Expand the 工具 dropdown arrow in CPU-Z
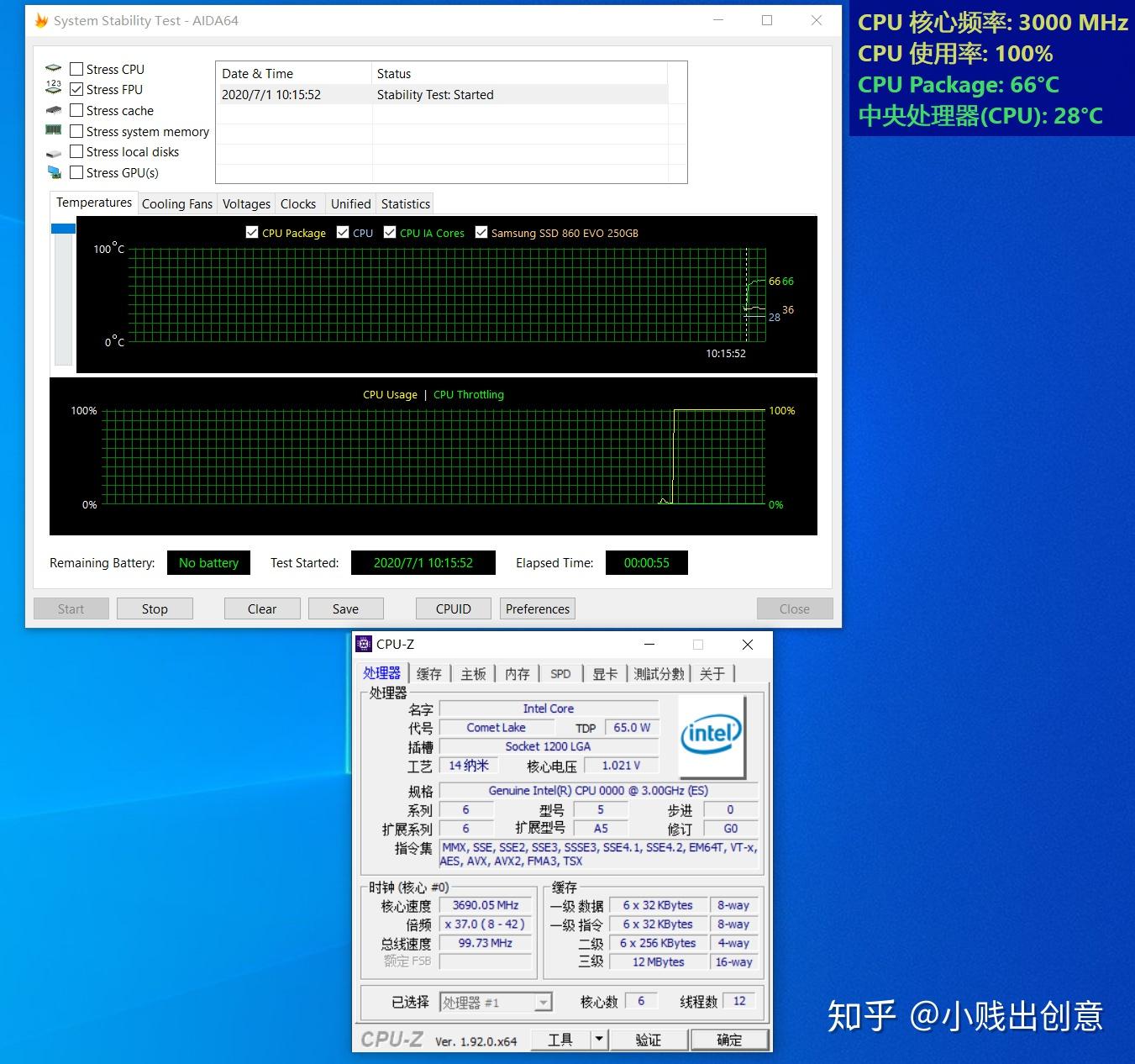 click(x=598, y=1040)
